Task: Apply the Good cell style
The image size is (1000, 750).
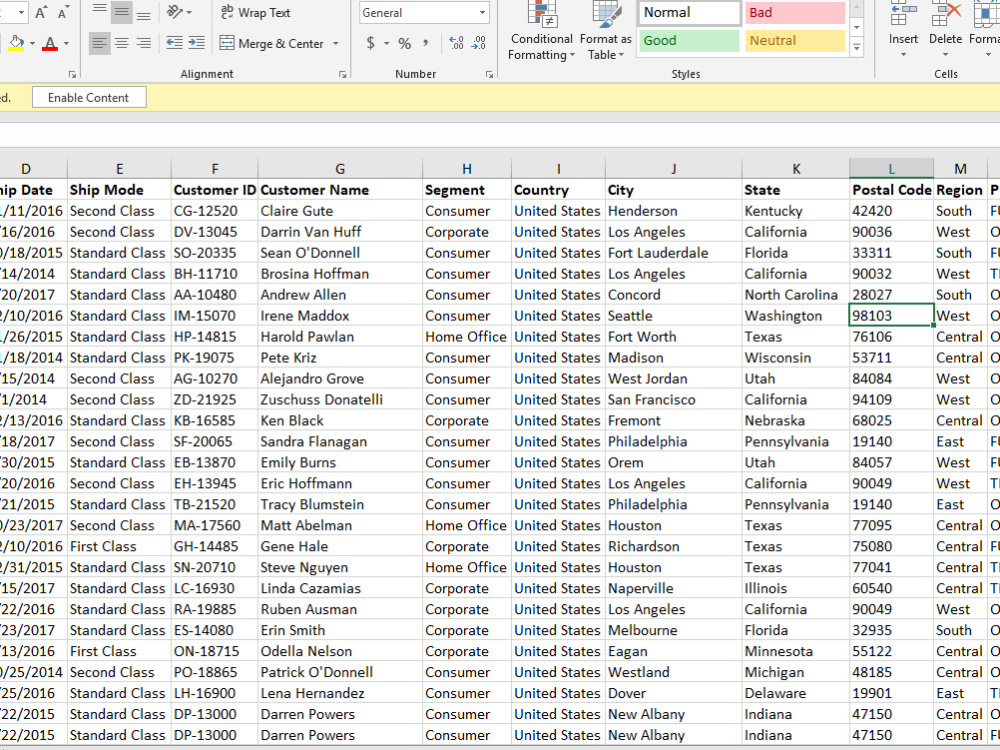Action: point(689,41)
